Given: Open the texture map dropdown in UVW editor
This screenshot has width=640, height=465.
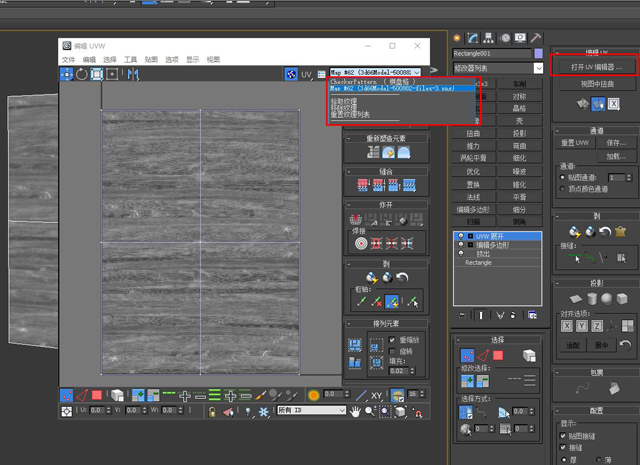Looking at the screenshot, I should point(374,73).
